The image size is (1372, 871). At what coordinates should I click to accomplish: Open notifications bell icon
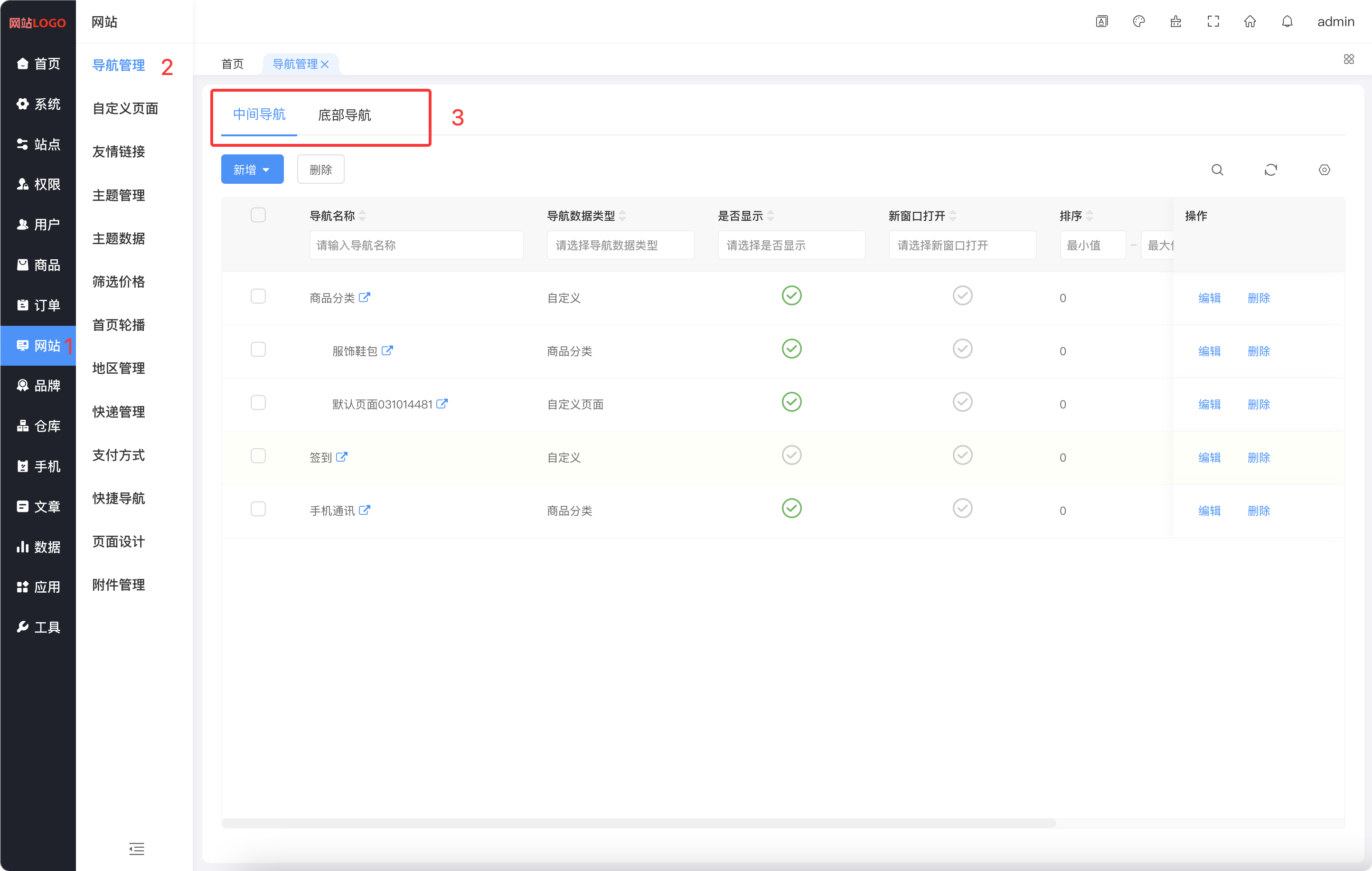(1287, 22)
